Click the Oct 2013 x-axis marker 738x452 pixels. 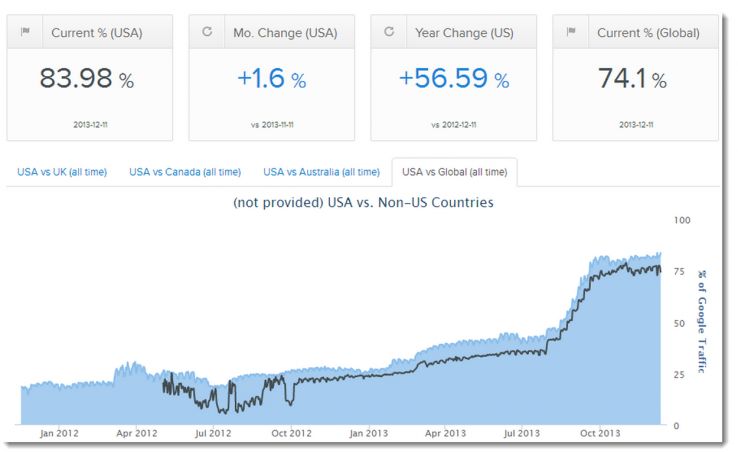[x=602, y=434]
